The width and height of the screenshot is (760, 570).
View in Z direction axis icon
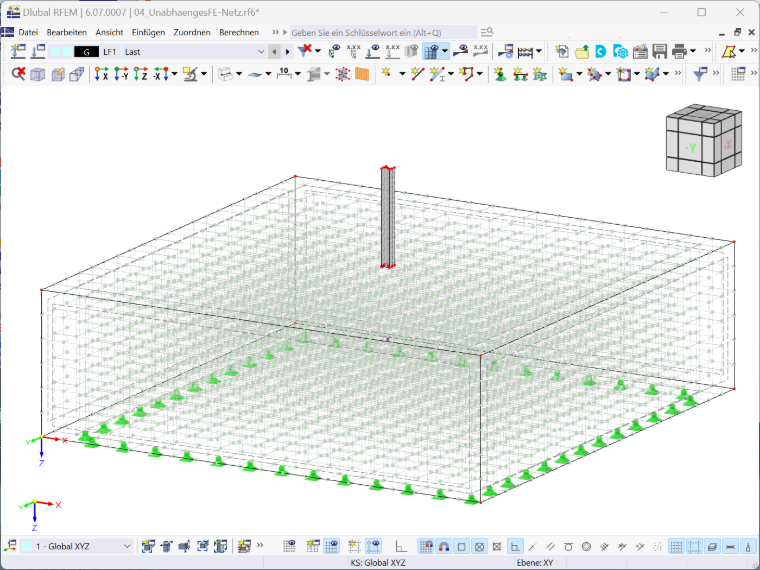[x=141, y=74]
